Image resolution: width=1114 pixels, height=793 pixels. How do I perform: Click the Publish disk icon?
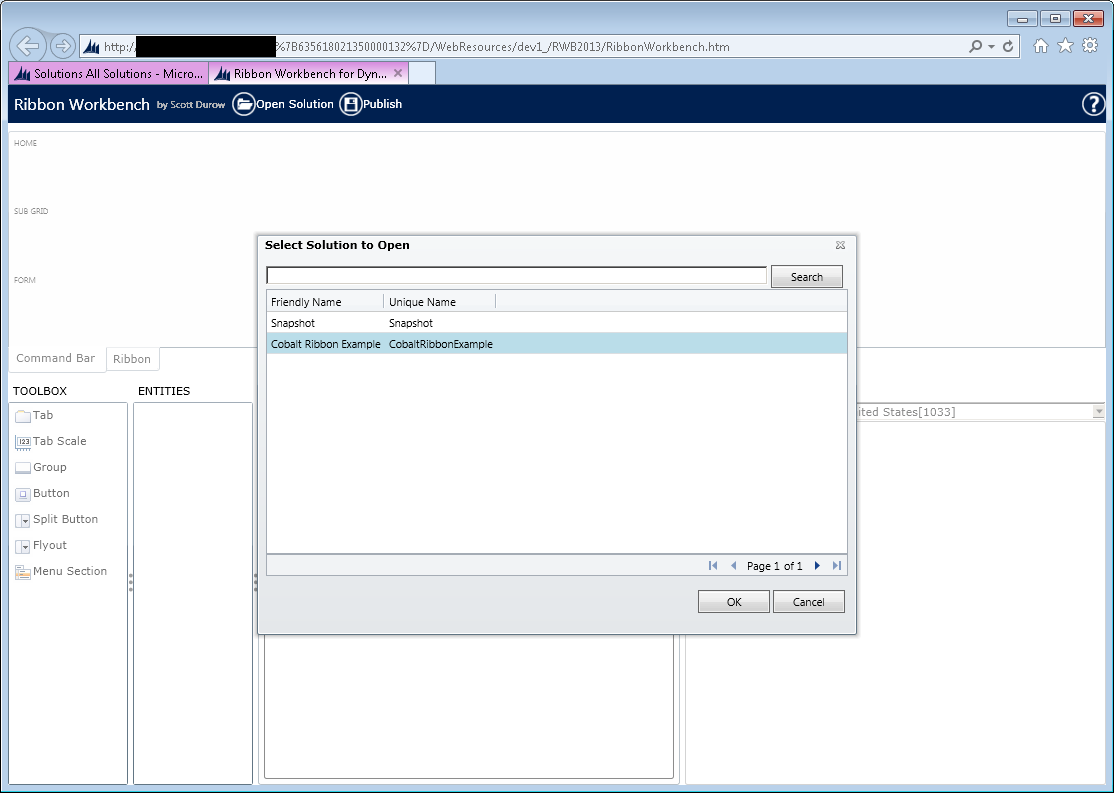[x=350, y=104]
